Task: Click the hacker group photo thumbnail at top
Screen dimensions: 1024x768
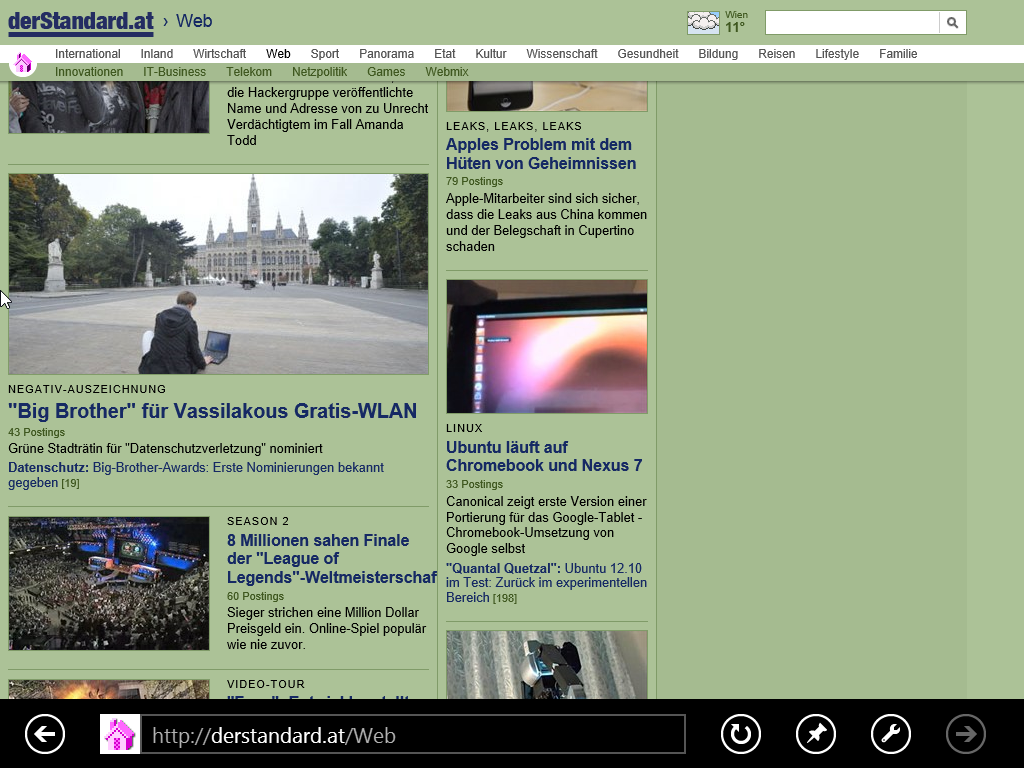Action: tap(108, 107)
